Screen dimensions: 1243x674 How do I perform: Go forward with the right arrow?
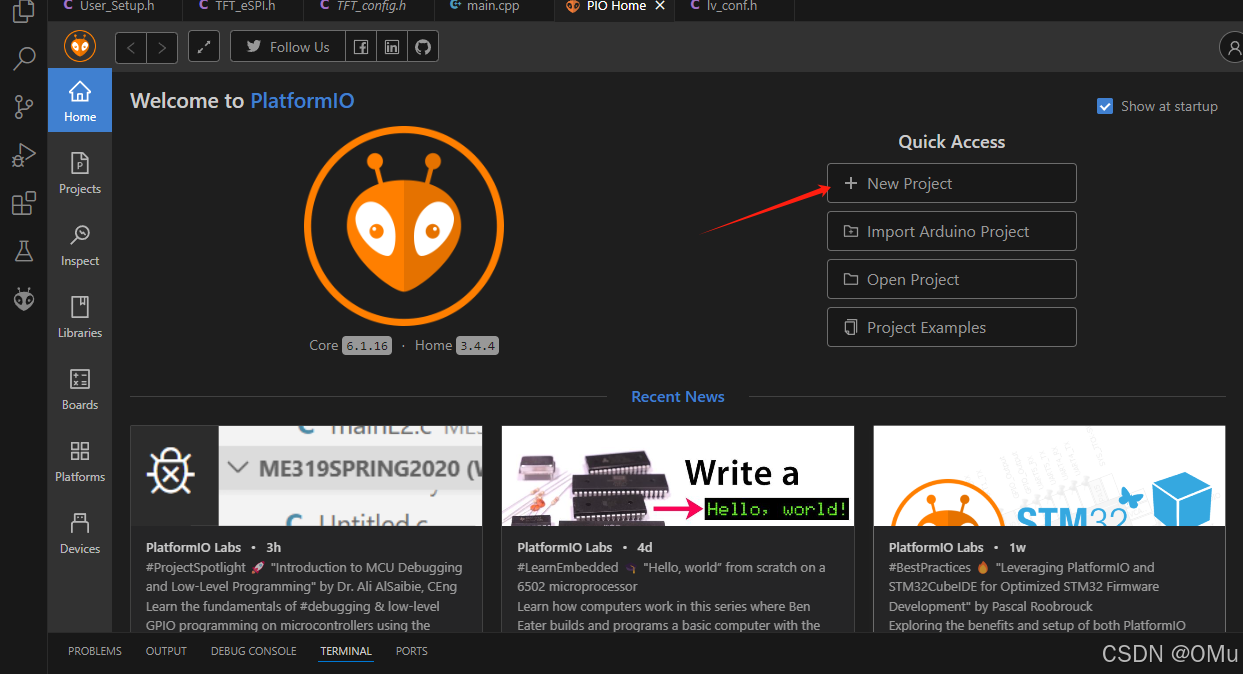pyautogui.click(x=162, y=47)
